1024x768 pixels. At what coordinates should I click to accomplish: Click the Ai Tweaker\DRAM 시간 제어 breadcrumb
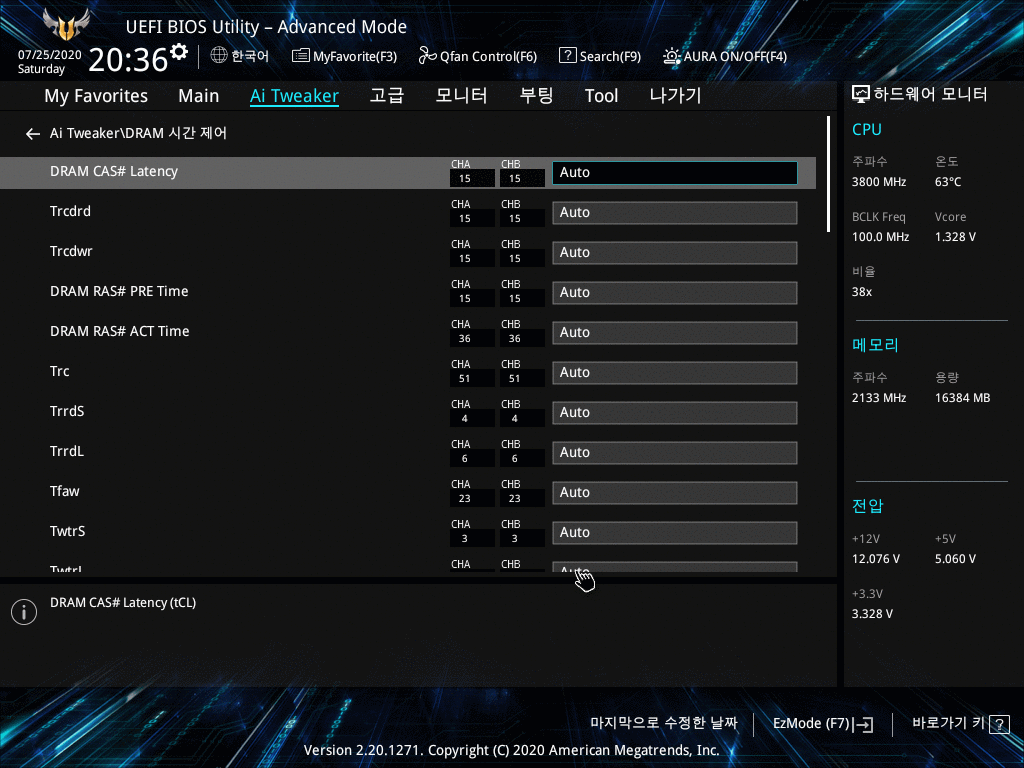(x=138, y=133)
